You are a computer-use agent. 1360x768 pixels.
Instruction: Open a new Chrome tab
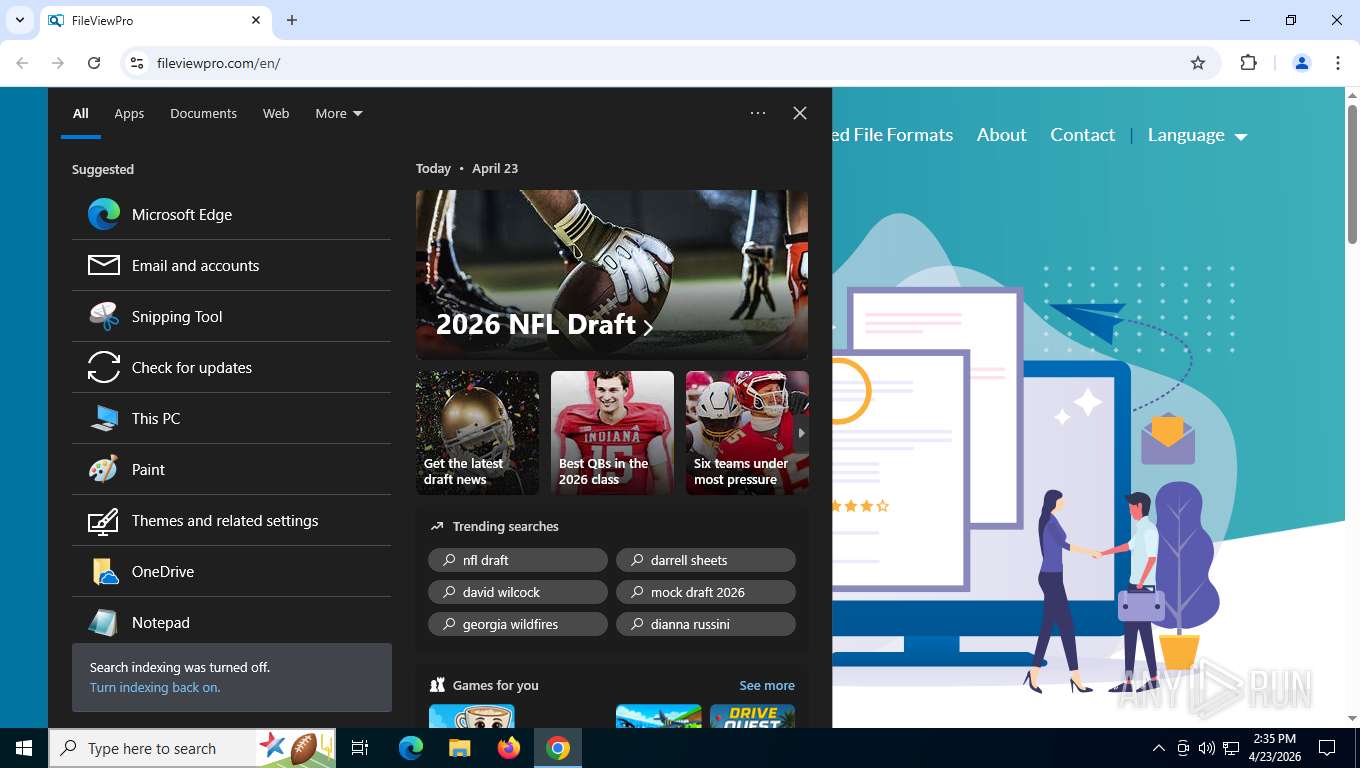click(x=292, y=20)
